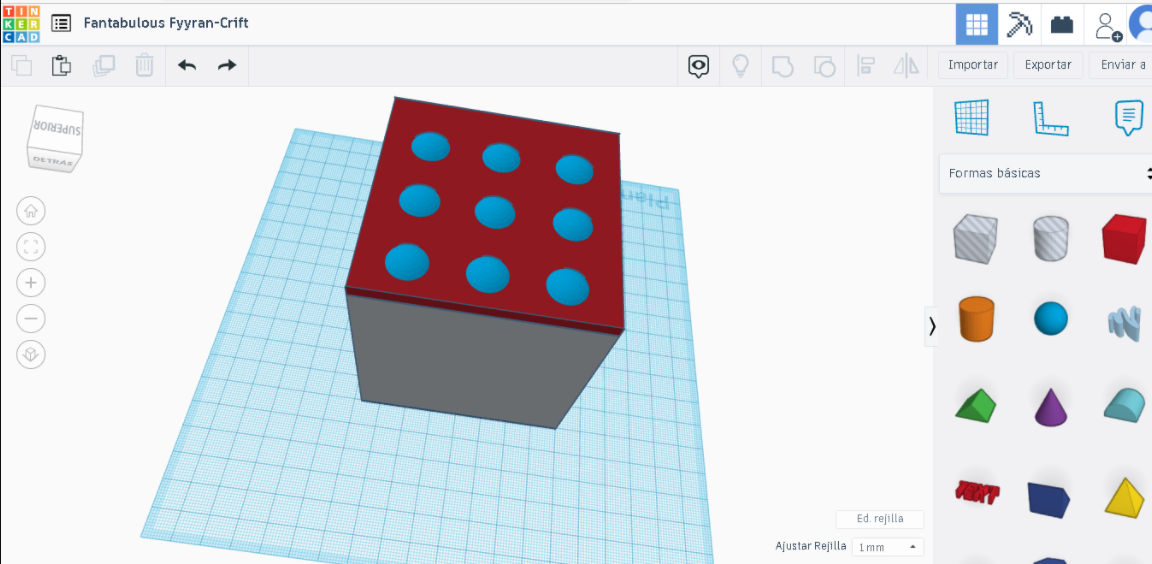Switch to 3D design grid view

tap(976, 24)
